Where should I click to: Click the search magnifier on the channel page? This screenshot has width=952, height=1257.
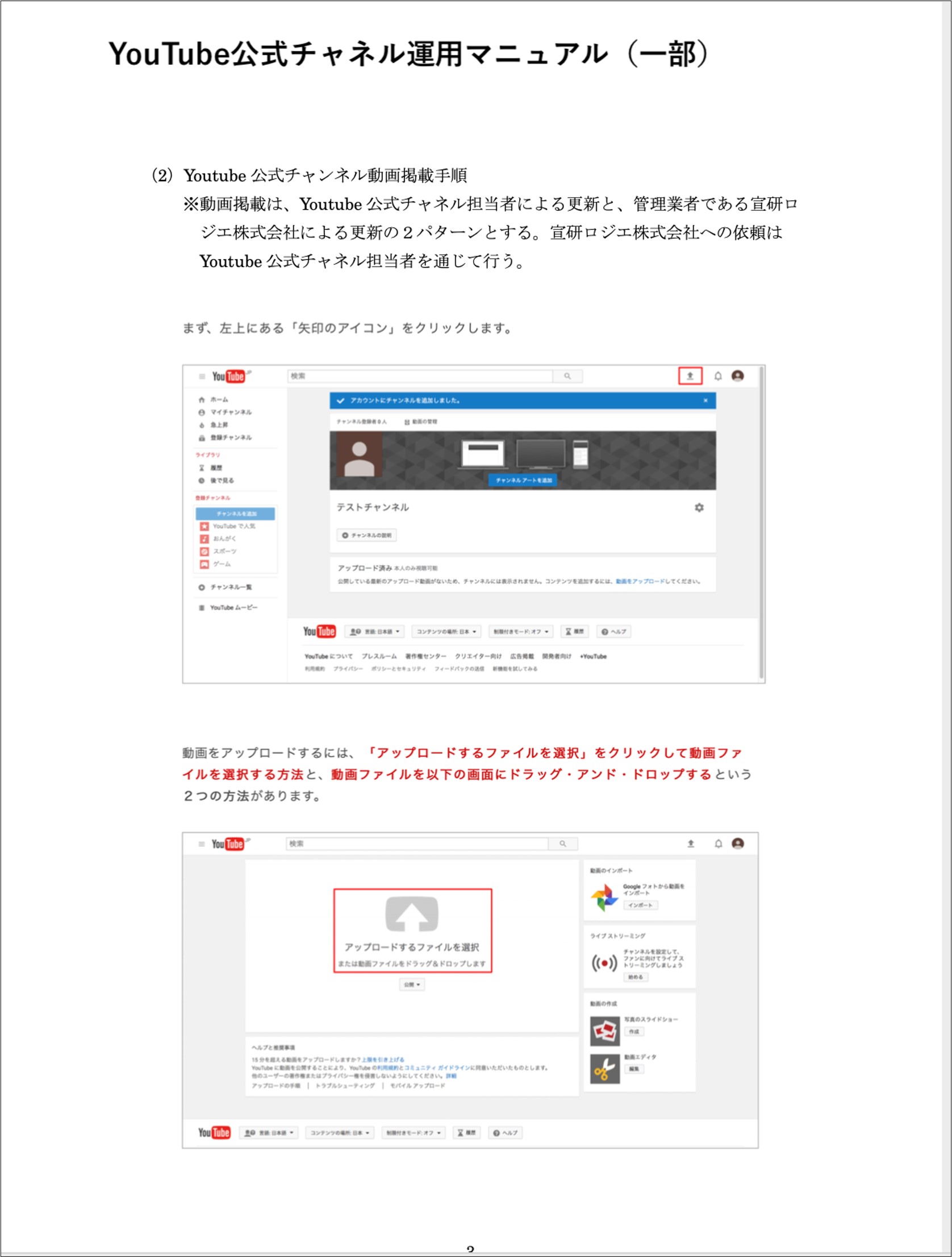tap(567, 376)
